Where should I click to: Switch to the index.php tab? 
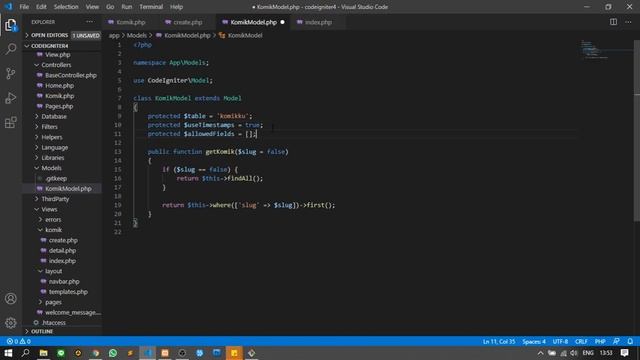318,22
